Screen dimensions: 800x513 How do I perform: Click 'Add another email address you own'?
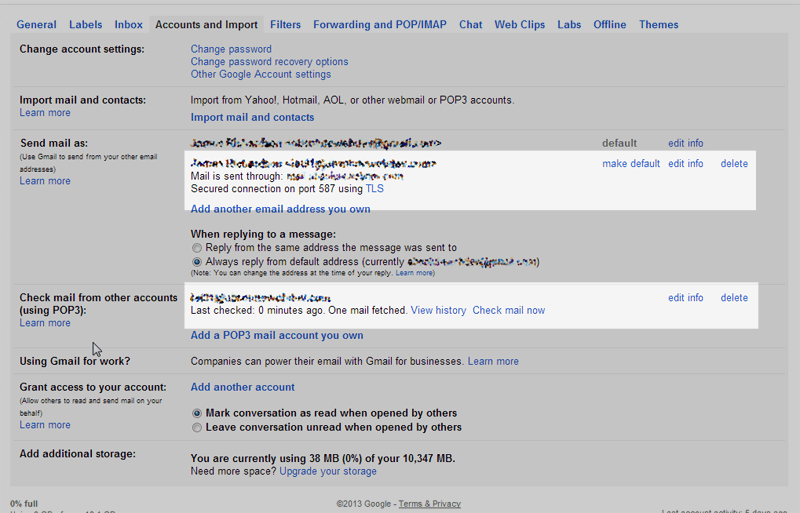point(280,209)
